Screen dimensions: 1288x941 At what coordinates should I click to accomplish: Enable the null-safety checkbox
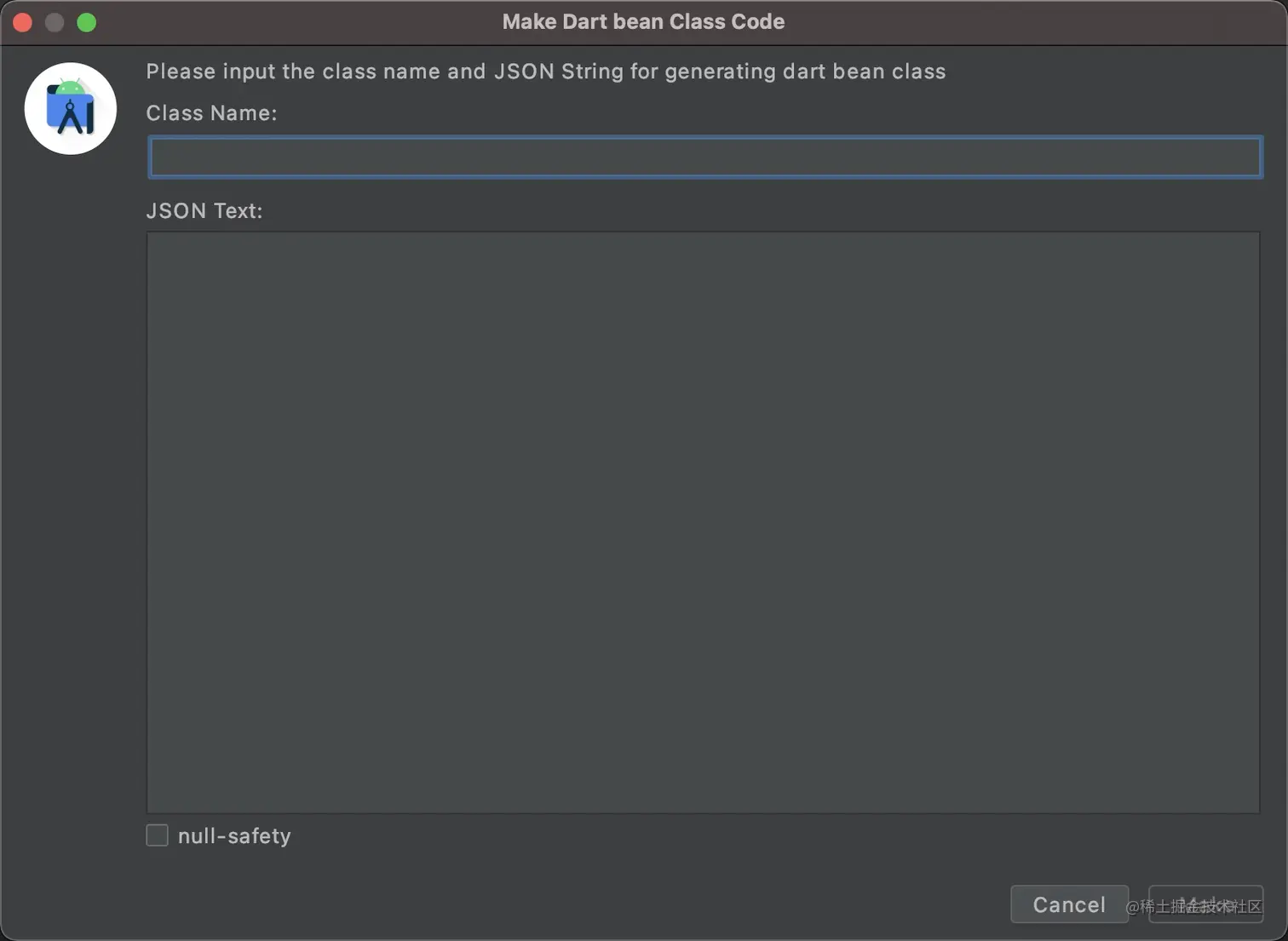(x=157, y=835)
